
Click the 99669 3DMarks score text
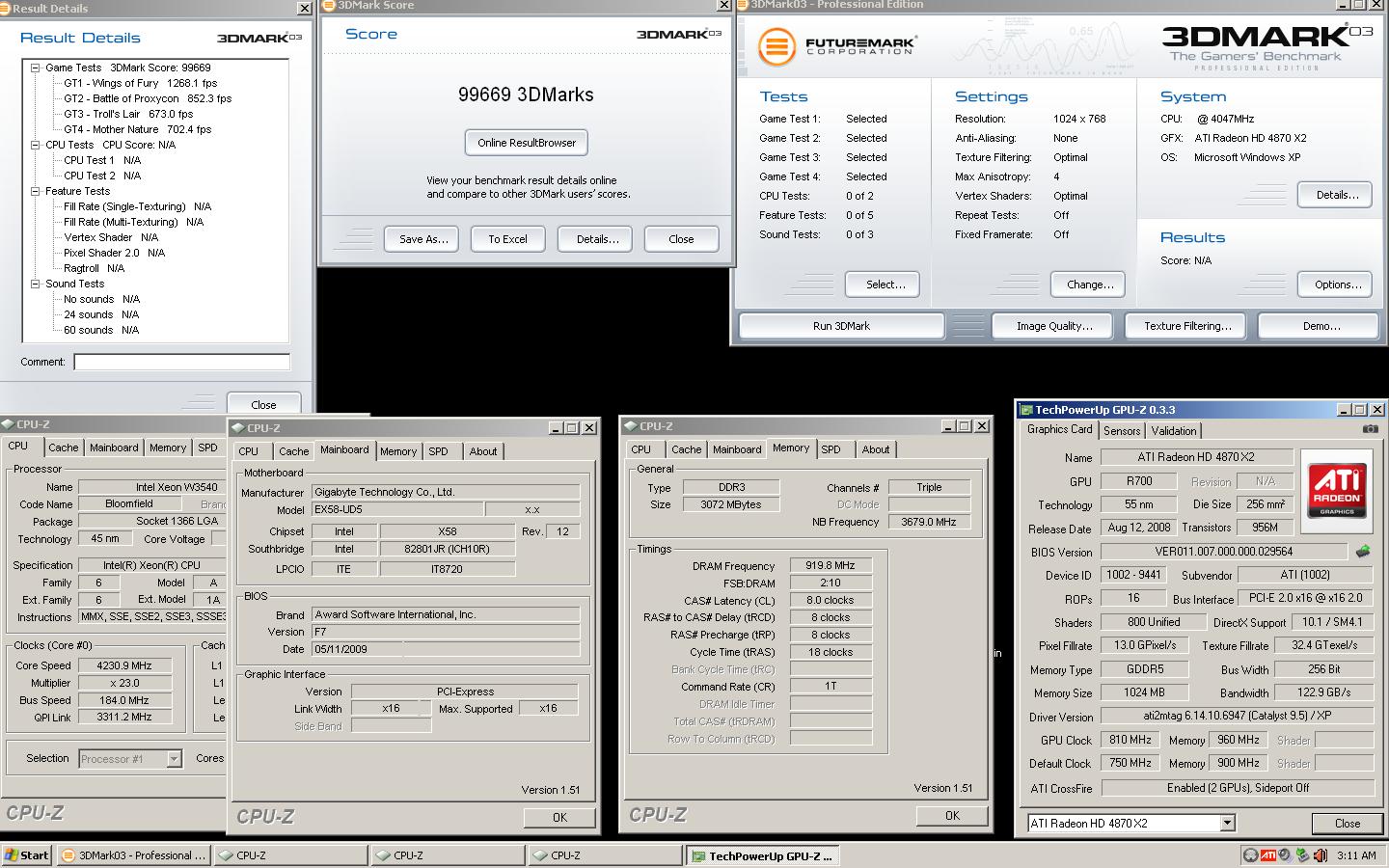click(526, 95)
